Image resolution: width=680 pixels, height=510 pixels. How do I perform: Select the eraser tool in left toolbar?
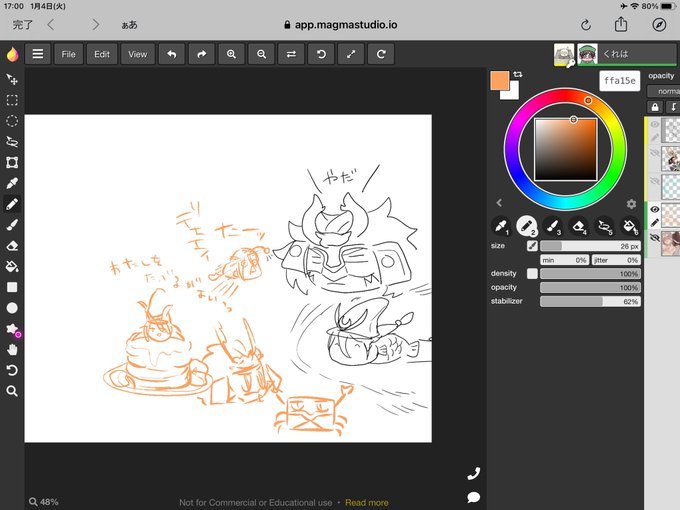tap(12, 245)
